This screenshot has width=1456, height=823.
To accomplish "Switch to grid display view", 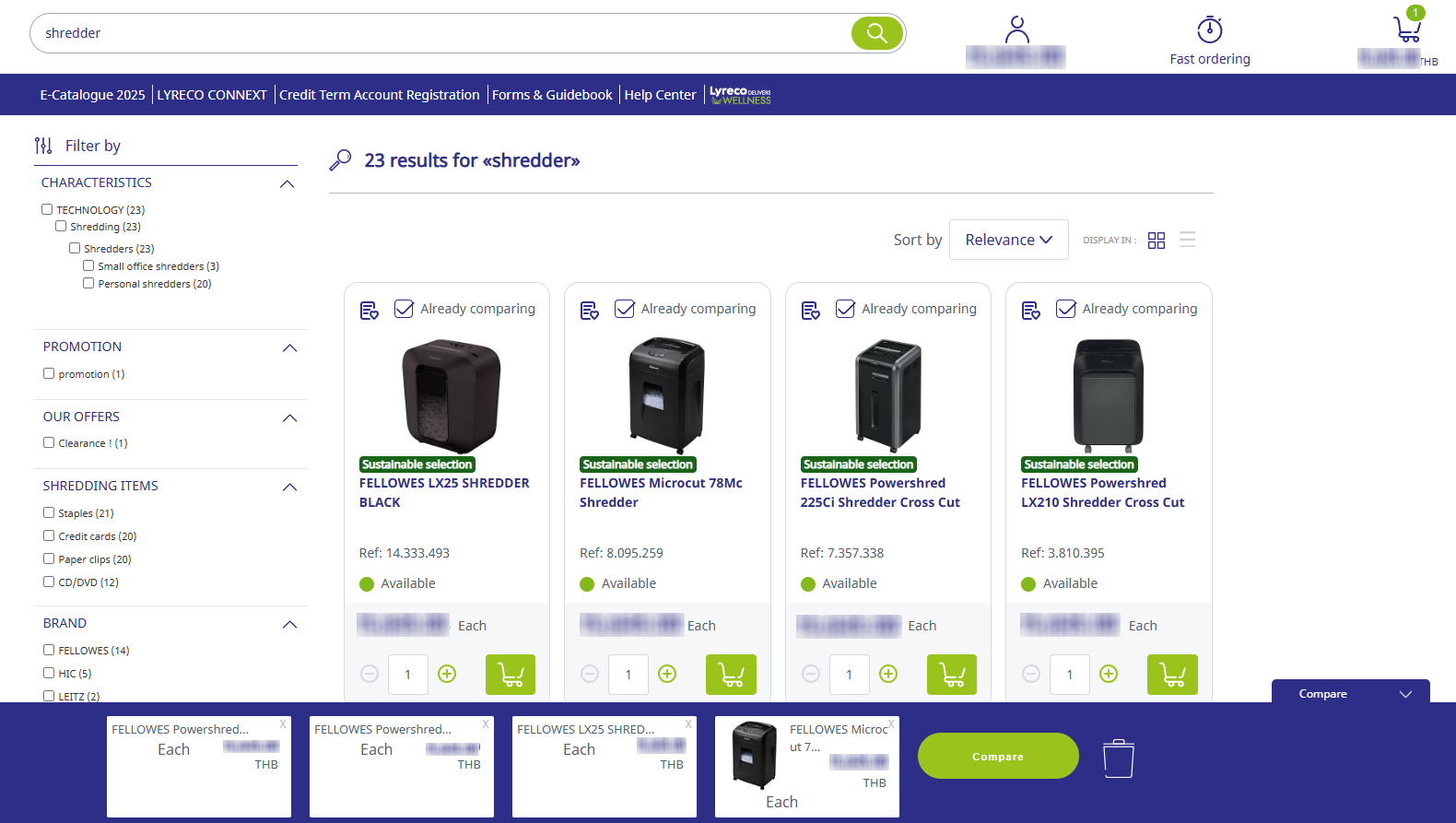I will (1157, 241).
